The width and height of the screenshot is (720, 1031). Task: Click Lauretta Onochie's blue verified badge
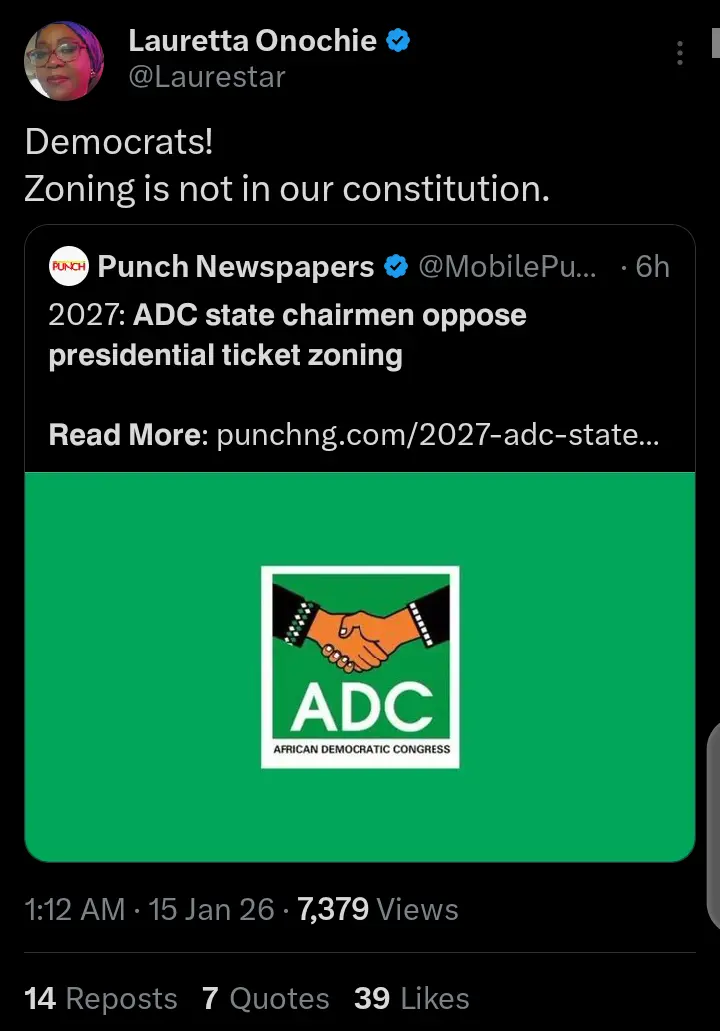399,42
